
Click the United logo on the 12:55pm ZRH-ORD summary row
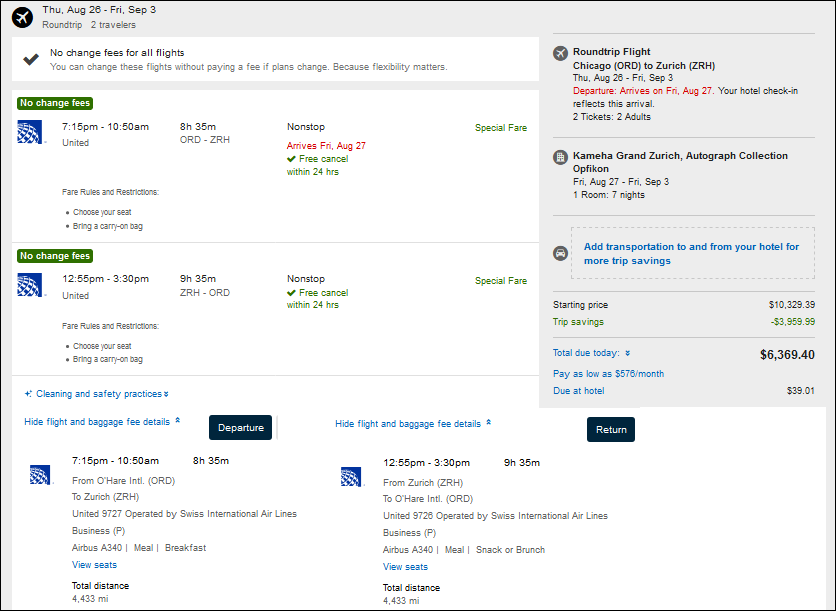pyautogui.click(x=30, y=285)
